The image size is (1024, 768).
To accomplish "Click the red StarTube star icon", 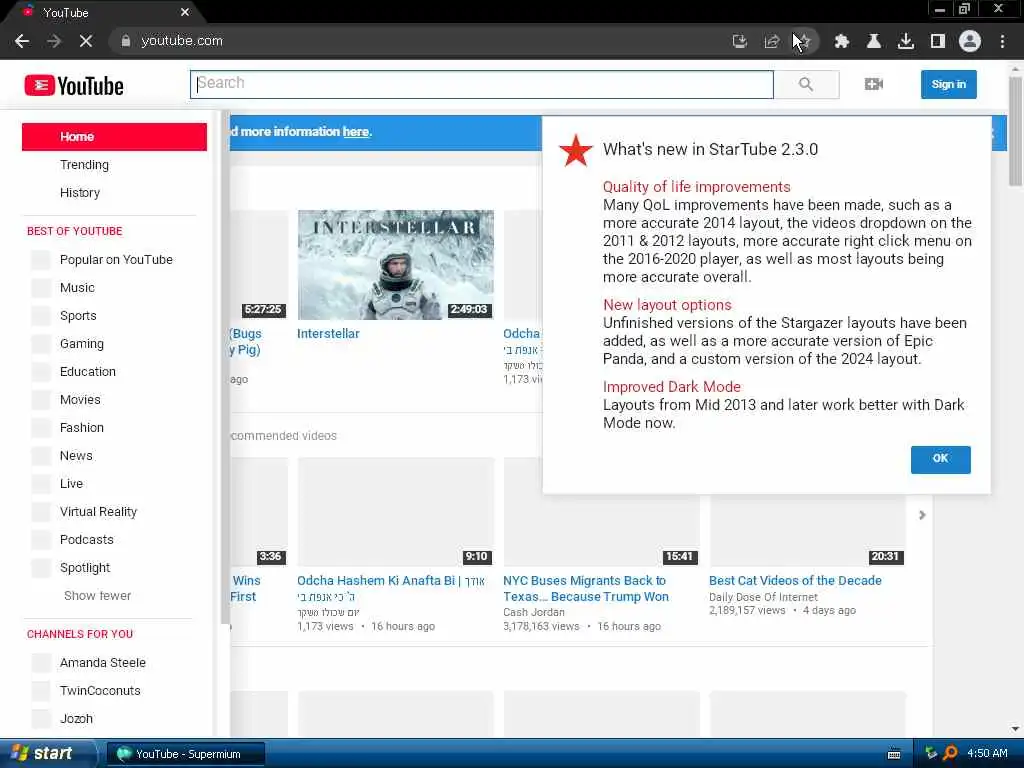I will (575, 150).
